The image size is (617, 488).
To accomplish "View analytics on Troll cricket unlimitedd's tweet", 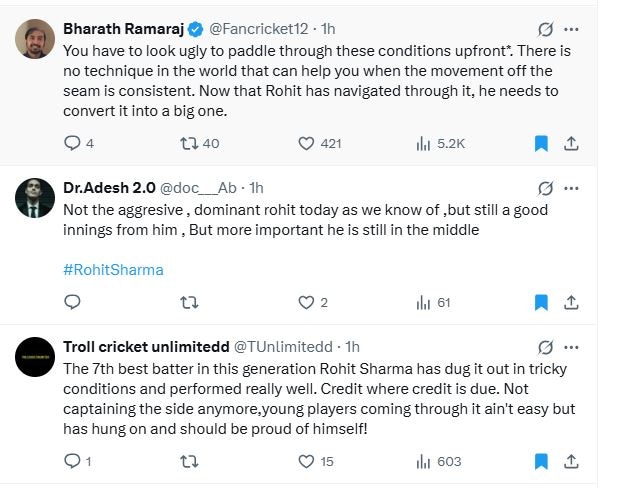I will coord(423,461).
